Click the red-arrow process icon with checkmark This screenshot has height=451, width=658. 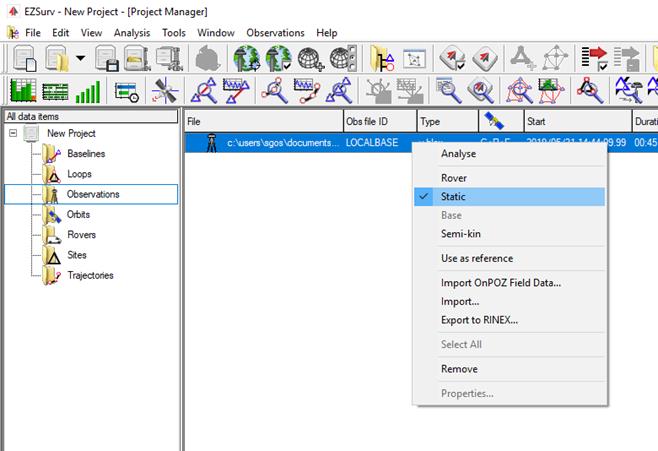click(x=452, y=58)
